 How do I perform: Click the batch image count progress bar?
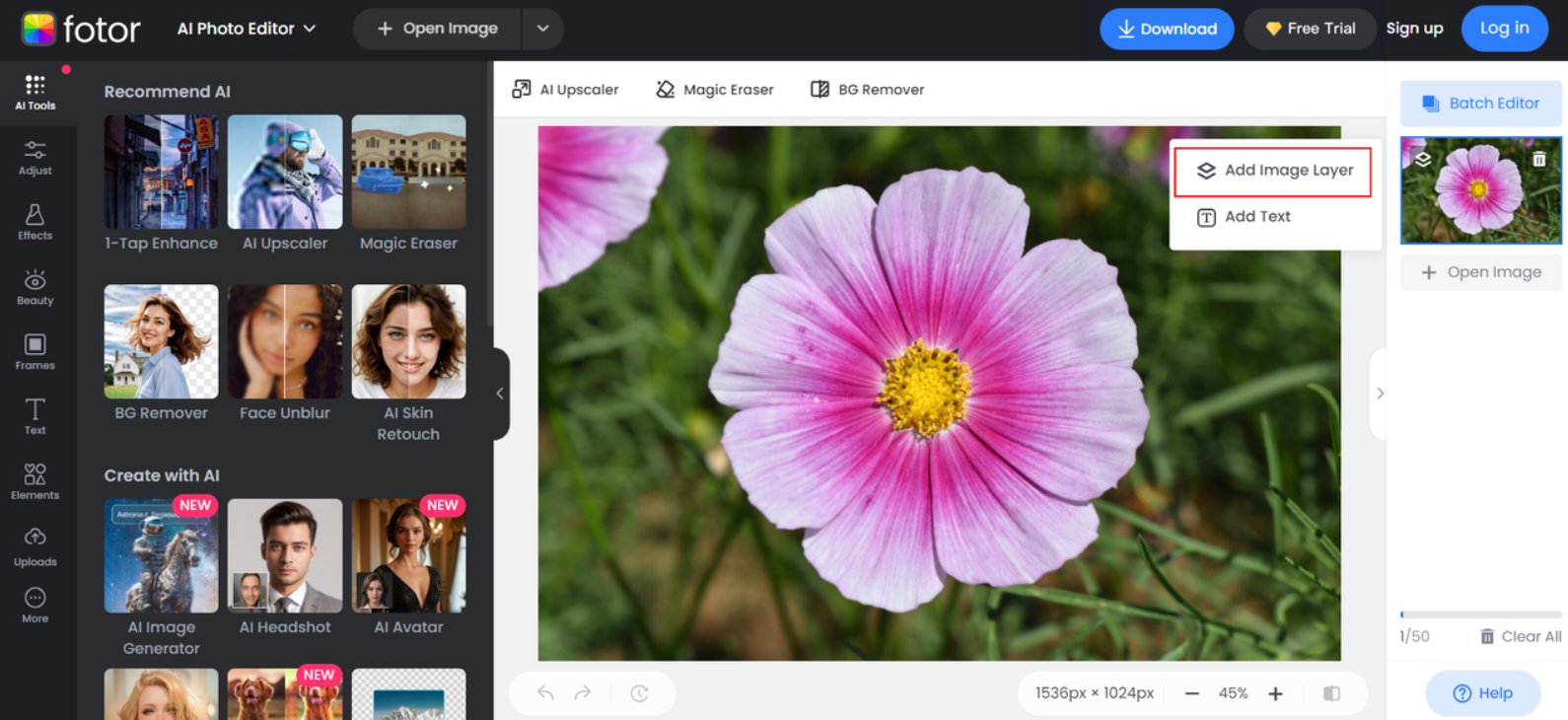point(1480,614)
